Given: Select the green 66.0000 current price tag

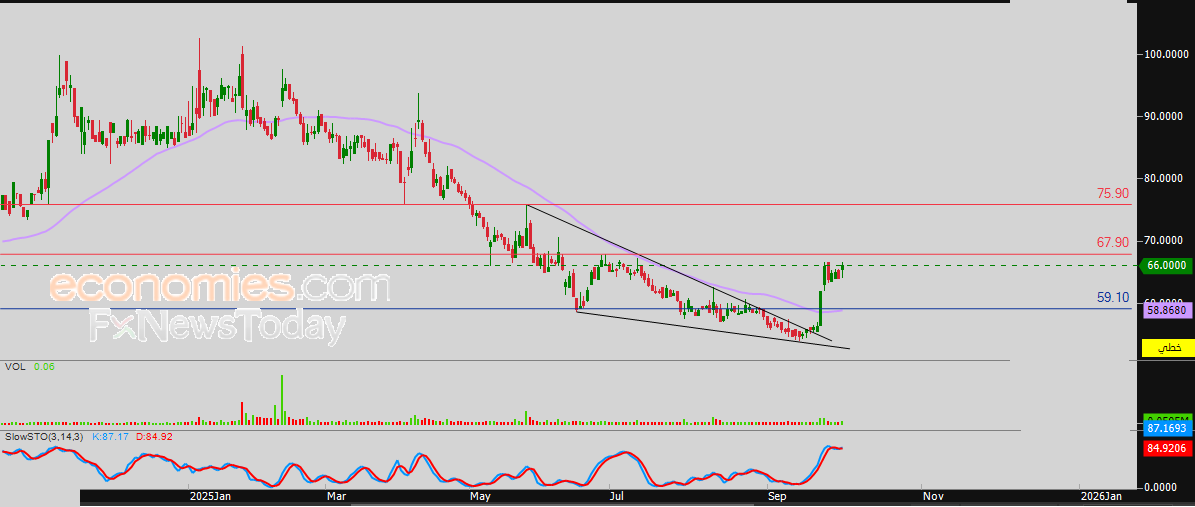Looking at the screenshot, I should (x=1166, y=265).
